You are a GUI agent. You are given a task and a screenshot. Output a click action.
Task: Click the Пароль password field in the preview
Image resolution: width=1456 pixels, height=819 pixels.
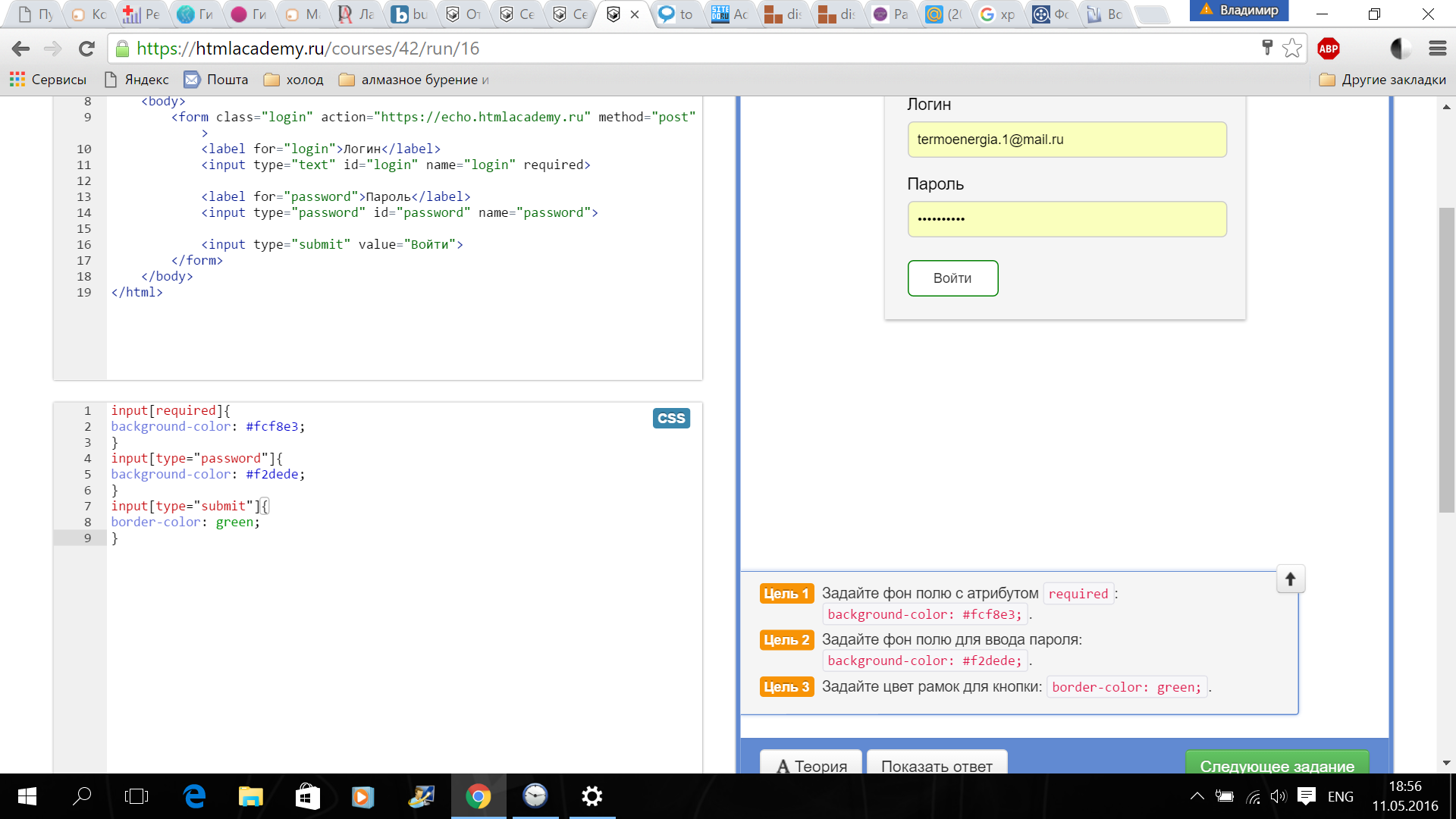(1067, 219)
